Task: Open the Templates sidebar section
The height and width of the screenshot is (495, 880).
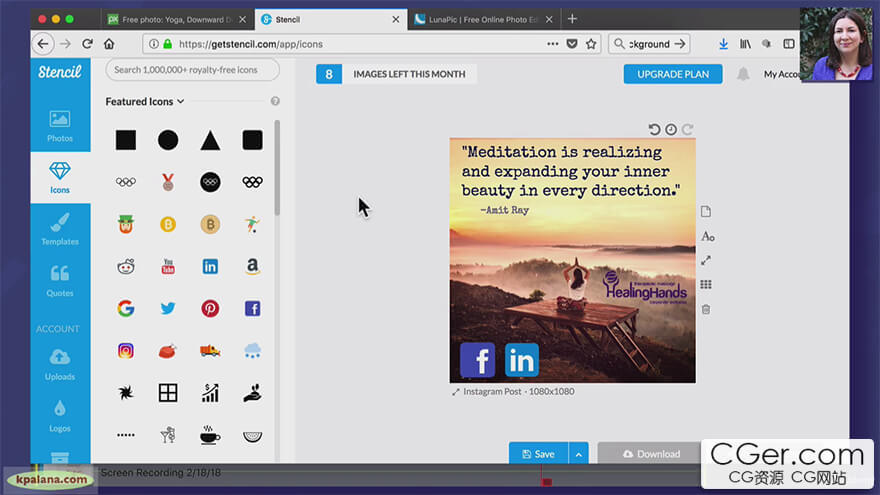Action: click(x=59, y=230)
